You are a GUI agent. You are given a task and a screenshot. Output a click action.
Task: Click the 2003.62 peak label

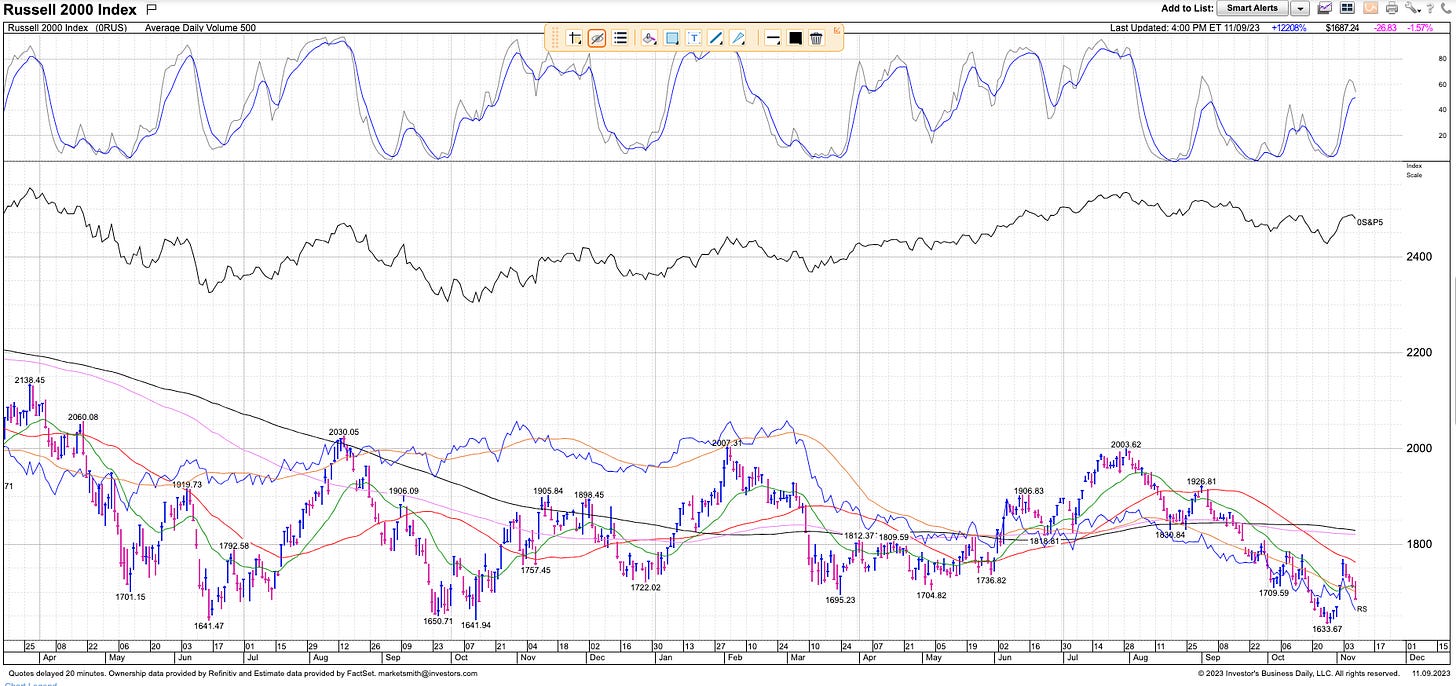point(1126,445)
